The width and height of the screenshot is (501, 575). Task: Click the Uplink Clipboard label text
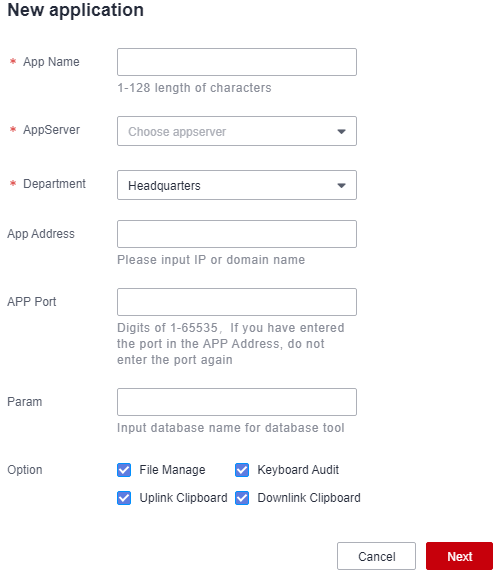[x=183, y=498]
